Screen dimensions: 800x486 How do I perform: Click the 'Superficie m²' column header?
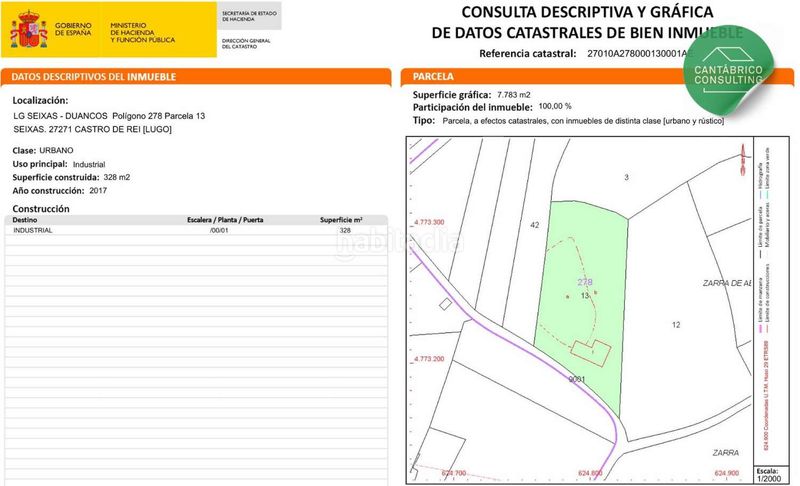(x=341, y=220)
